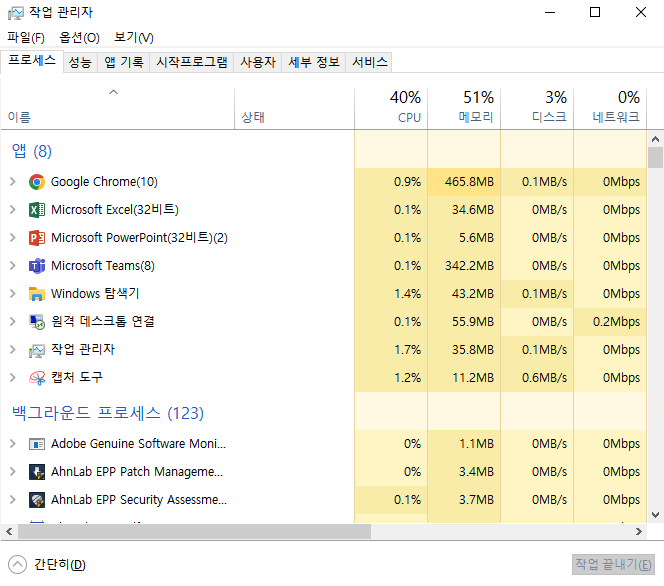Image resolution: width=664 pixels, height=586 pixels.
Task: Click the 상태 column header
Action: click(294, 108)
